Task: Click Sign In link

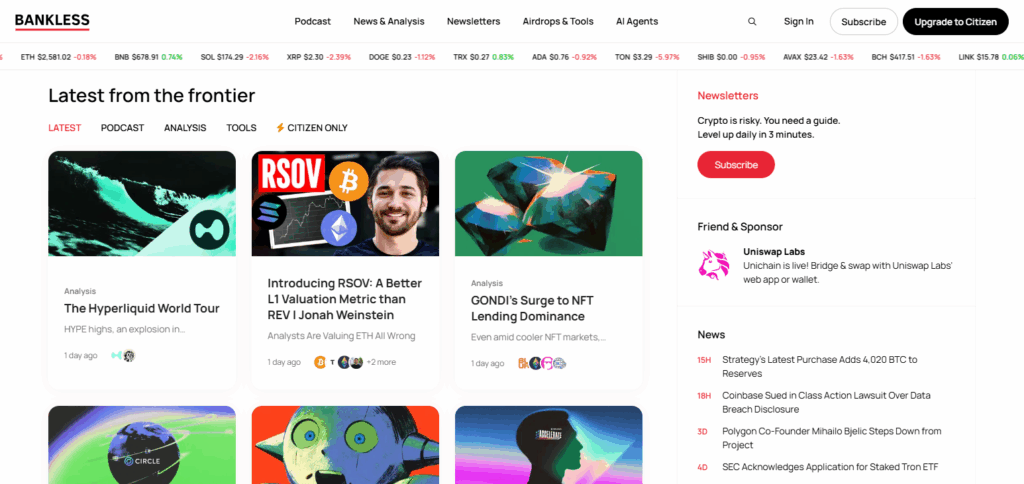Action: [799, 22]
